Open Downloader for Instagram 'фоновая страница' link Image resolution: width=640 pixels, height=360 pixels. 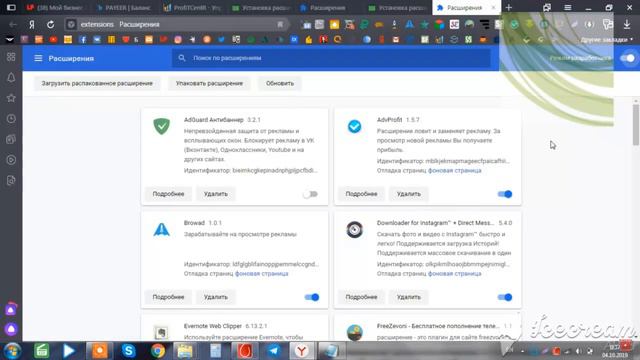[x=455, y=273]
